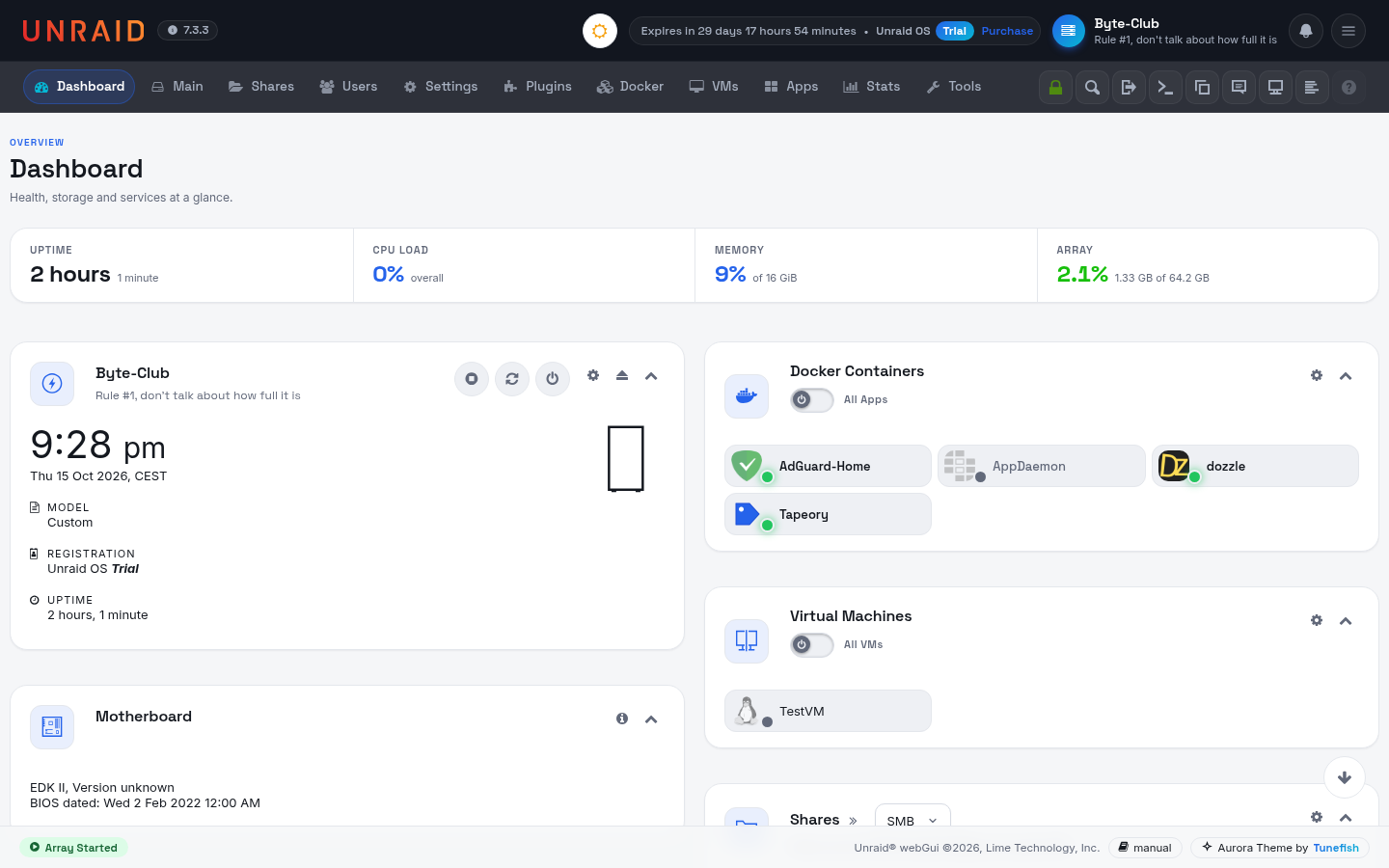
Task: Open the Virtual Machines settings gear
Action: [x=1317, y=620]
